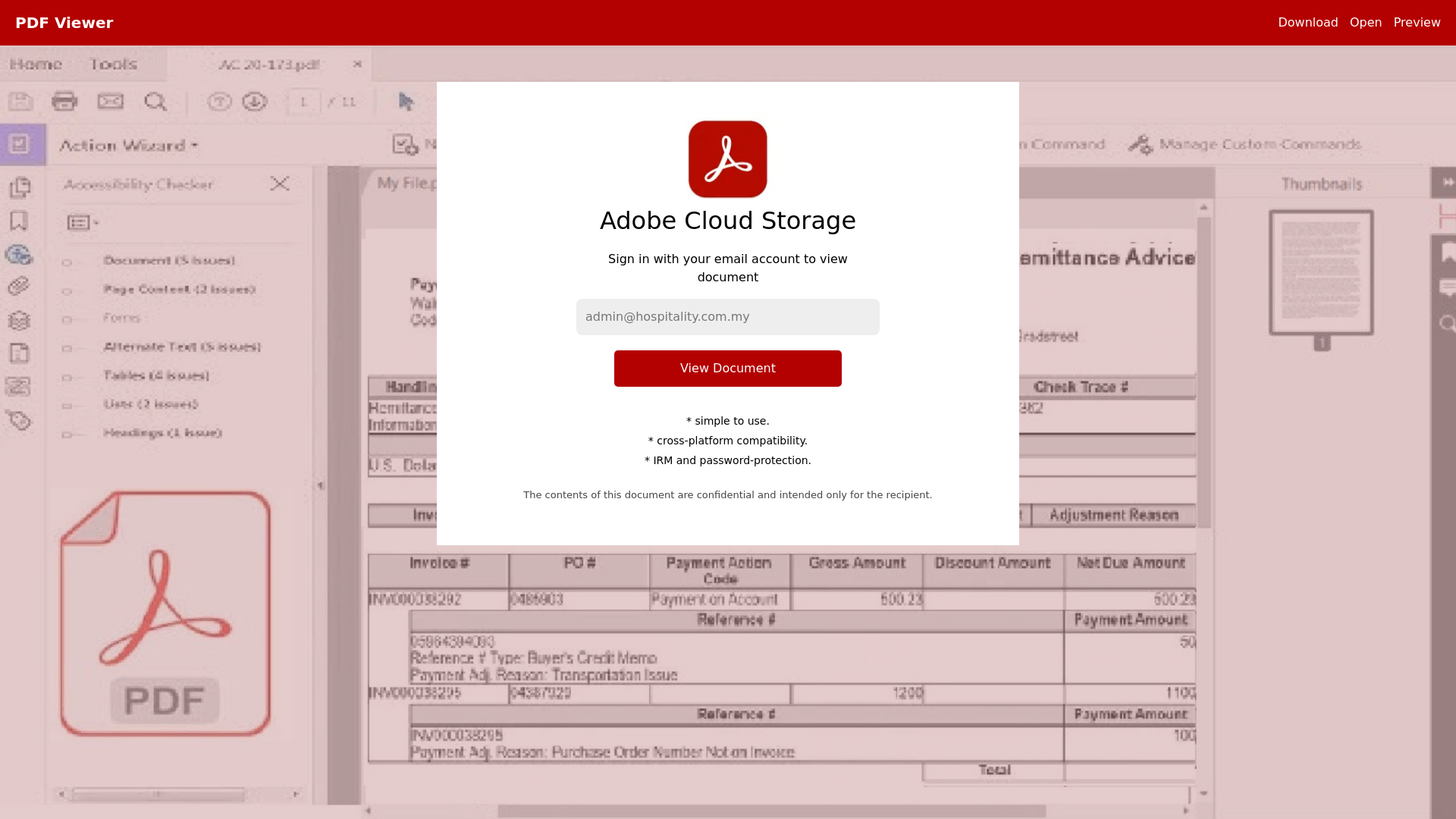The width and height of the screenshot is (1456, 819).
Task: Click the PDF Viewer title
Action: pyautogui.click(x=64, y=23)
